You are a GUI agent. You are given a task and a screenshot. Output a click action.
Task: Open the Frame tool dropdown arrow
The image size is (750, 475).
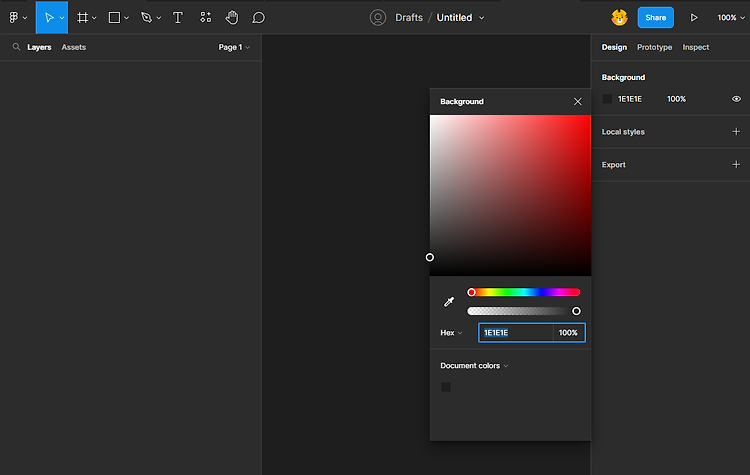(x=94, y=18)
